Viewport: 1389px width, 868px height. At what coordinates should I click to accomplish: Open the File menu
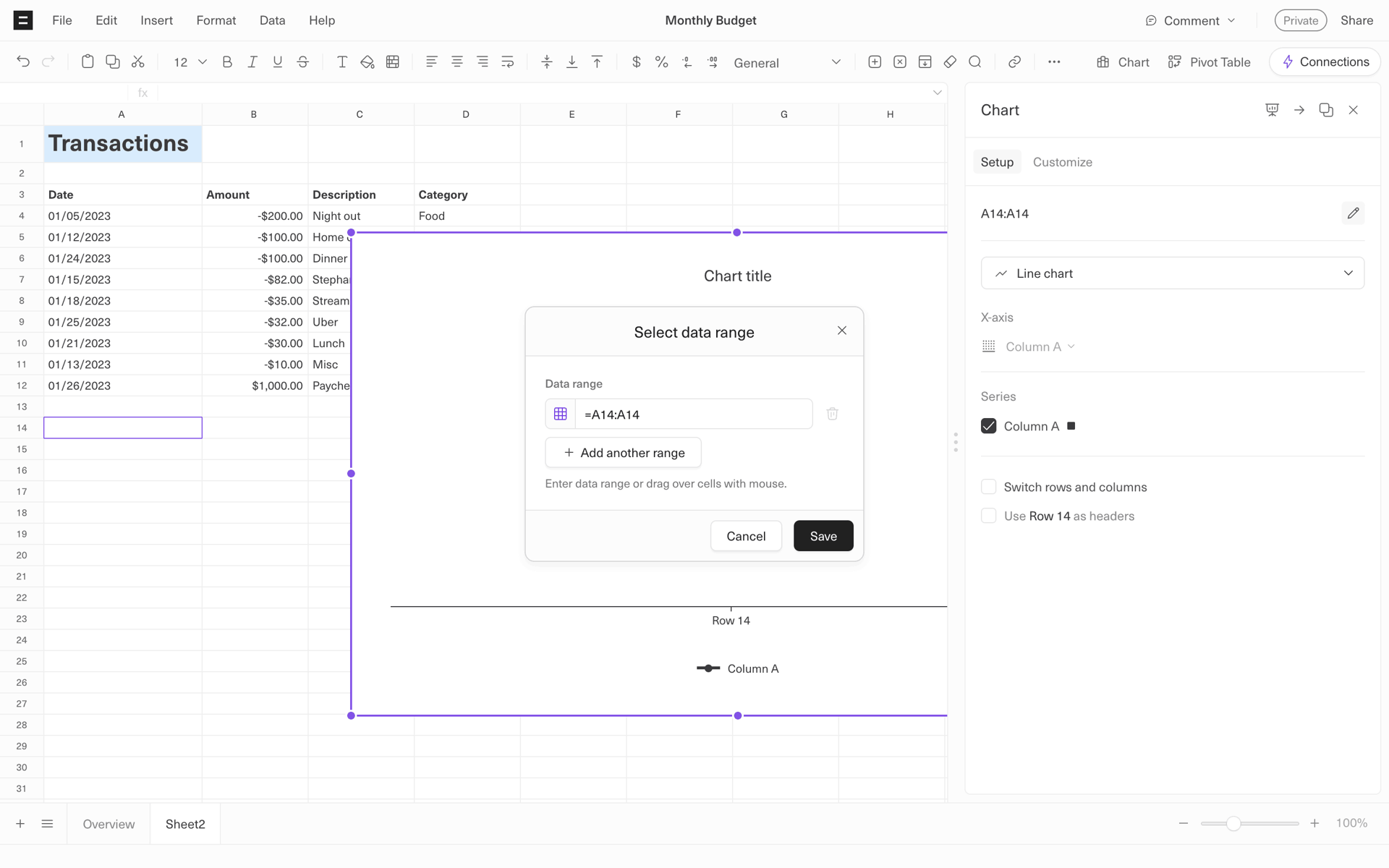tap(62, 20)
